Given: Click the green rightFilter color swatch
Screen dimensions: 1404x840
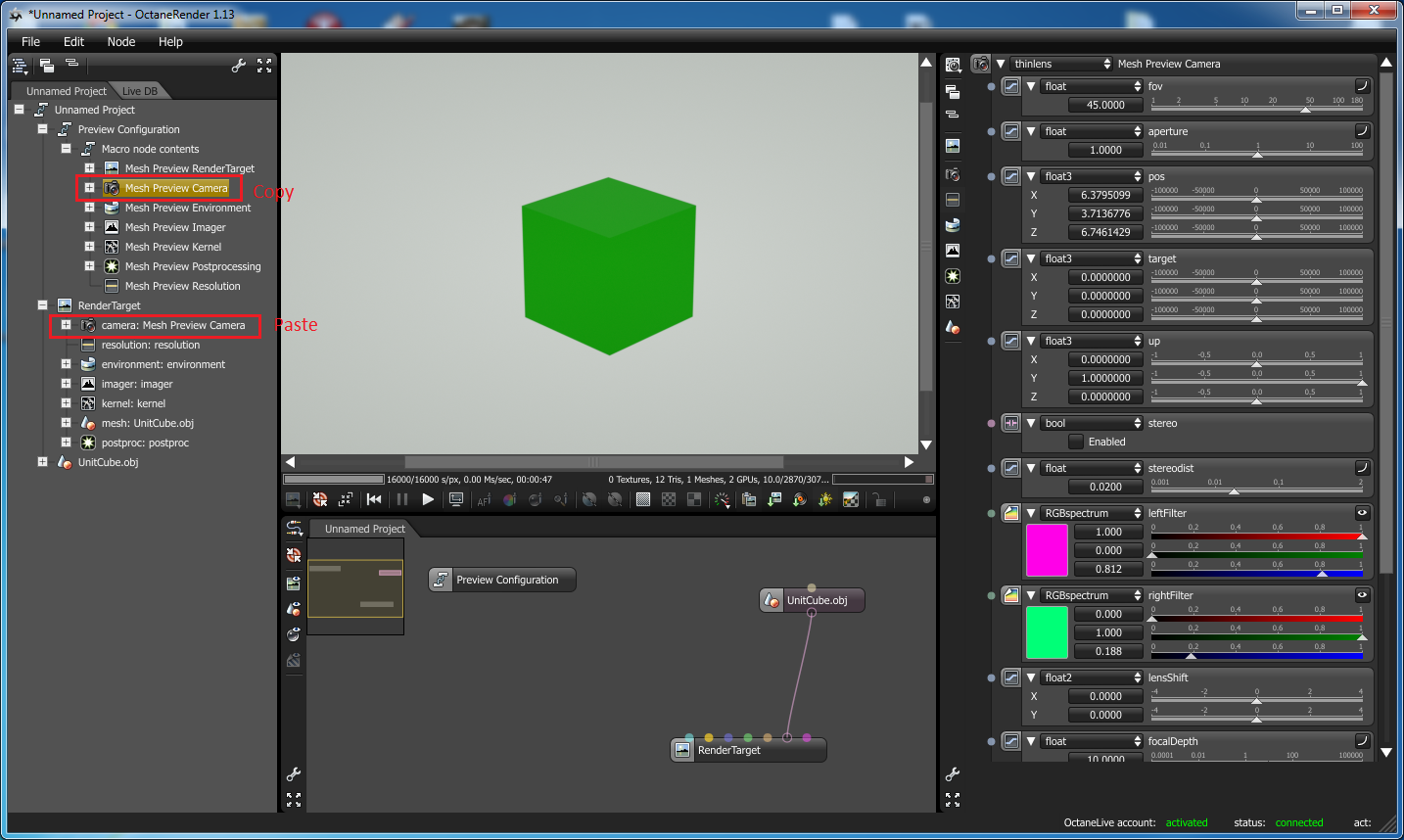Looking at the screenshot, I should point(1047,632).
